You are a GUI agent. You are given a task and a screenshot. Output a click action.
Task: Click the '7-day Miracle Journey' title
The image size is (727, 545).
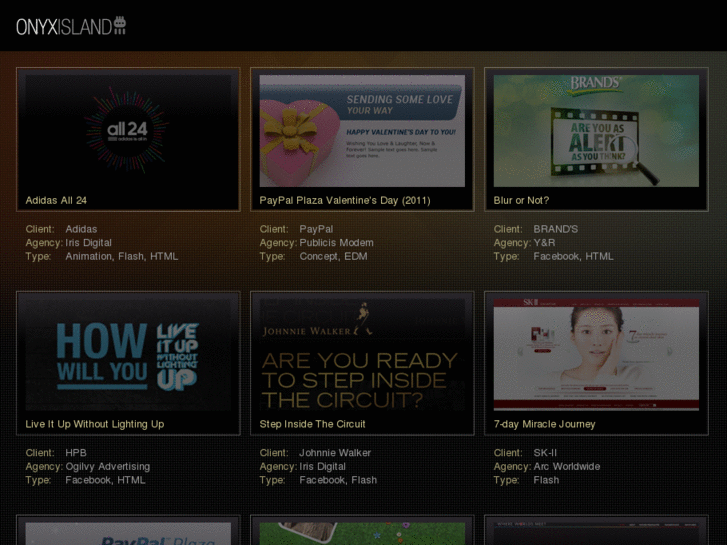click(x=544, y=424)
